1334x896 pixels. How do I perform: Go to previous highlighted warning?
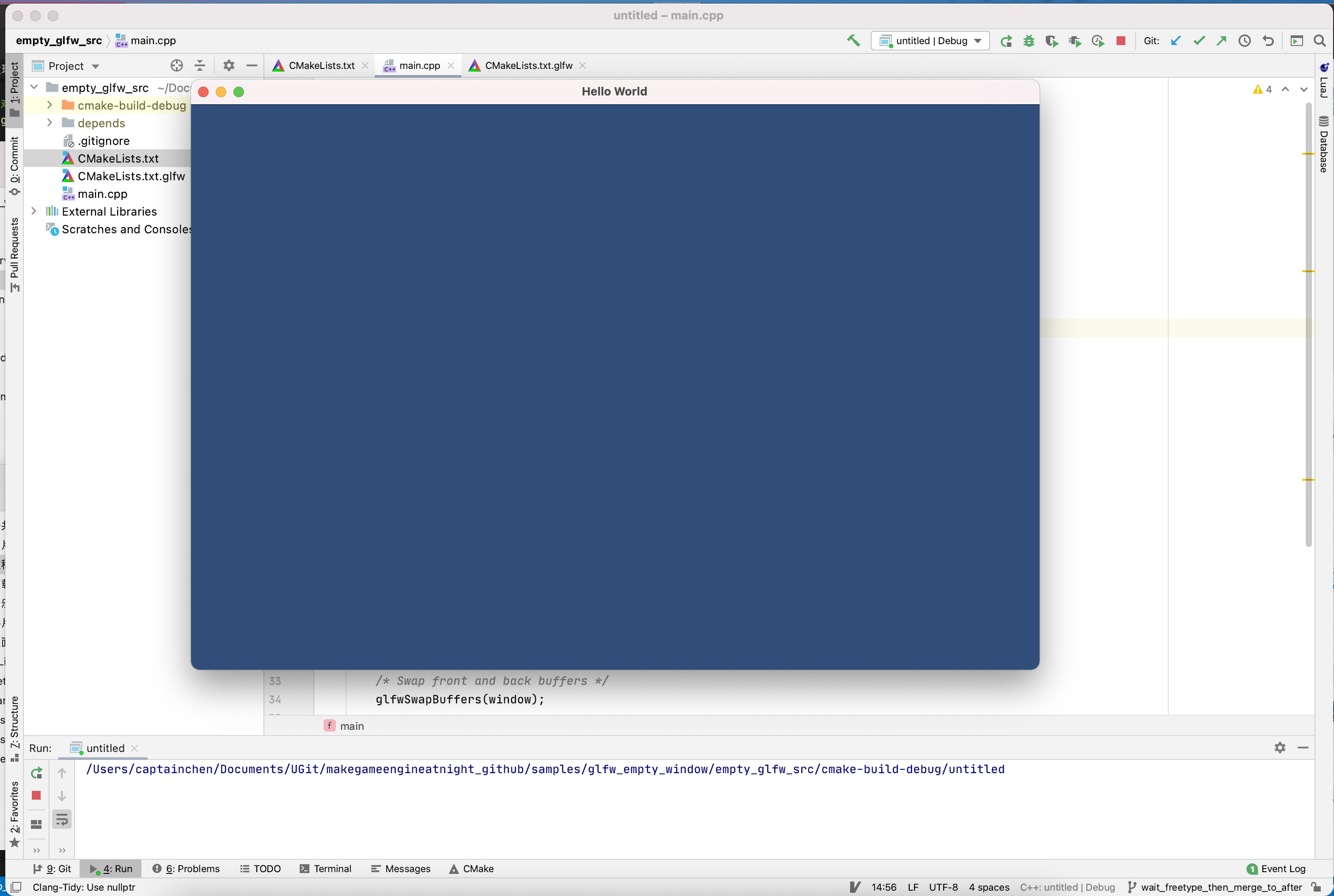(1285, 90)
